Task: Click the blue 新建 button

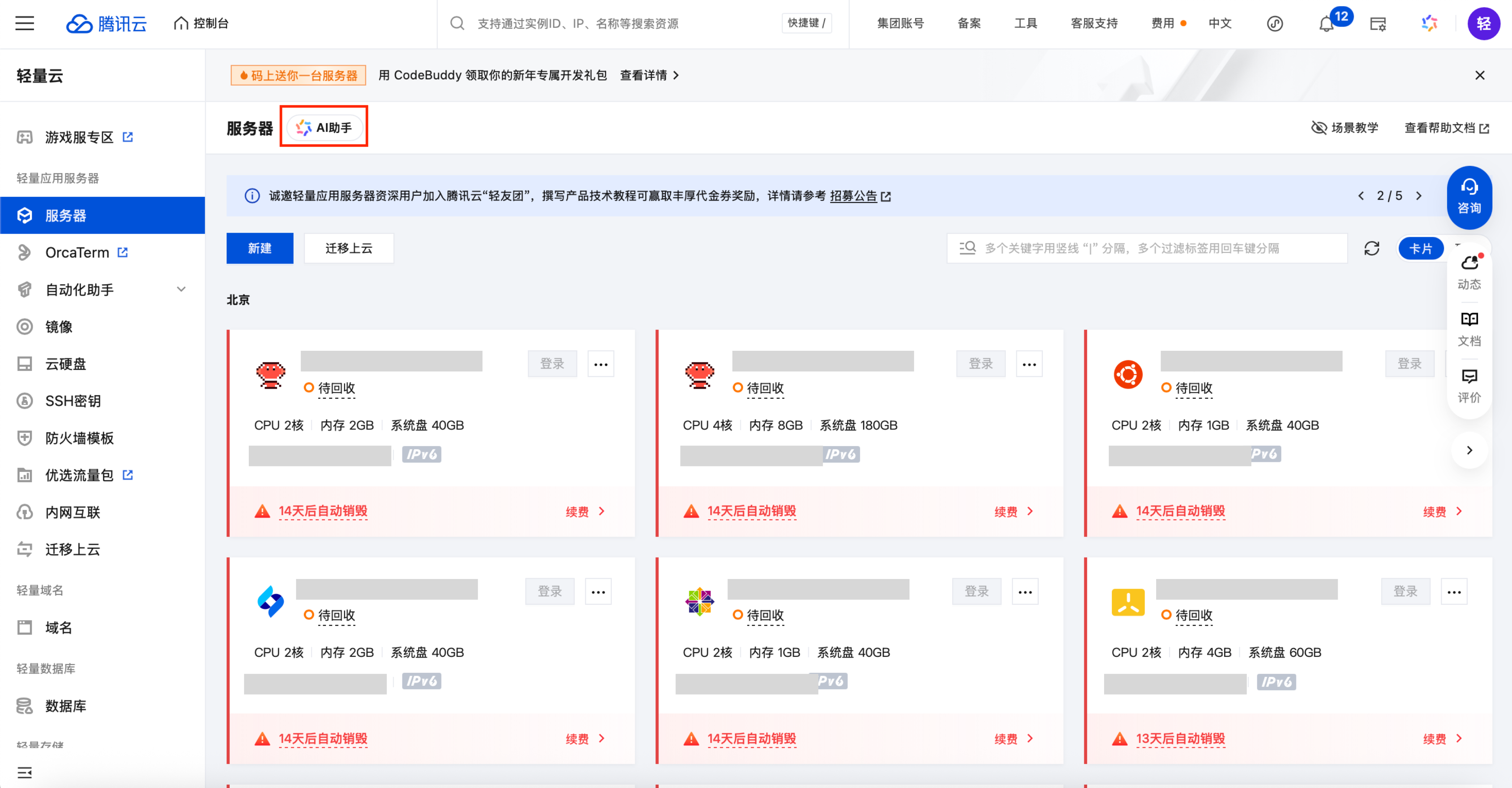Action: [260, 249]
